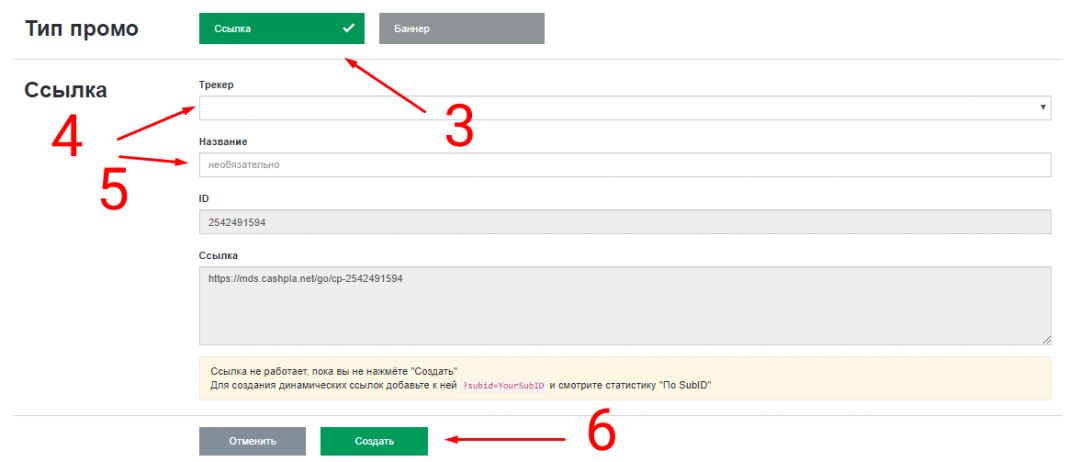Click the ID field label

pos(204,199)
